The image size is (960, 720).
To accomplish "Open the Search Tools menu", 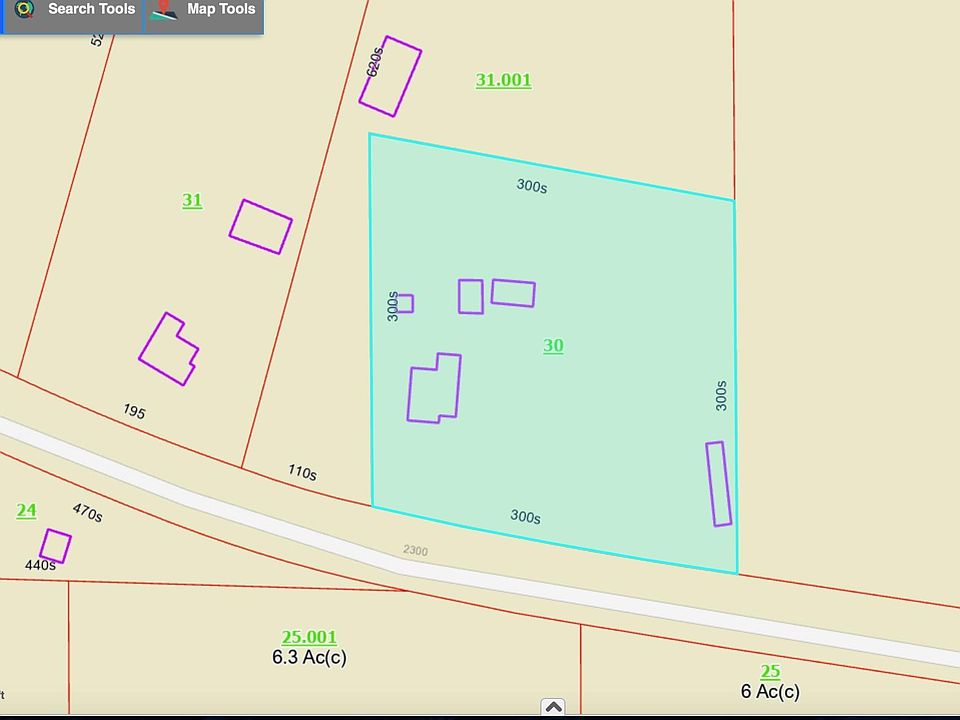I will (90, 10).
